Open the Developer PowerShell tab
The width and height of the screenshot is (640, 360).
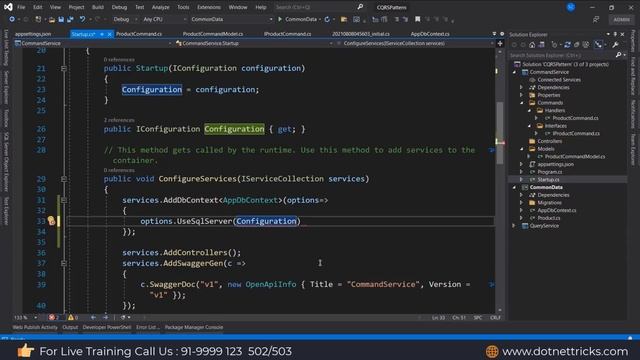tap(107, 327)
